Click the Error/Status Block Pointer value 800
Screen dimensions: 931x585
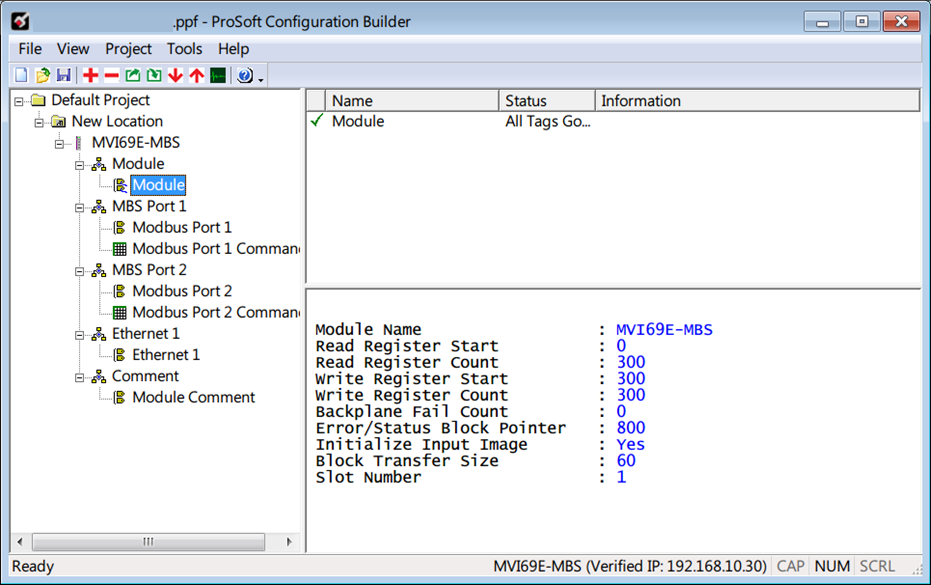[631, 428]
